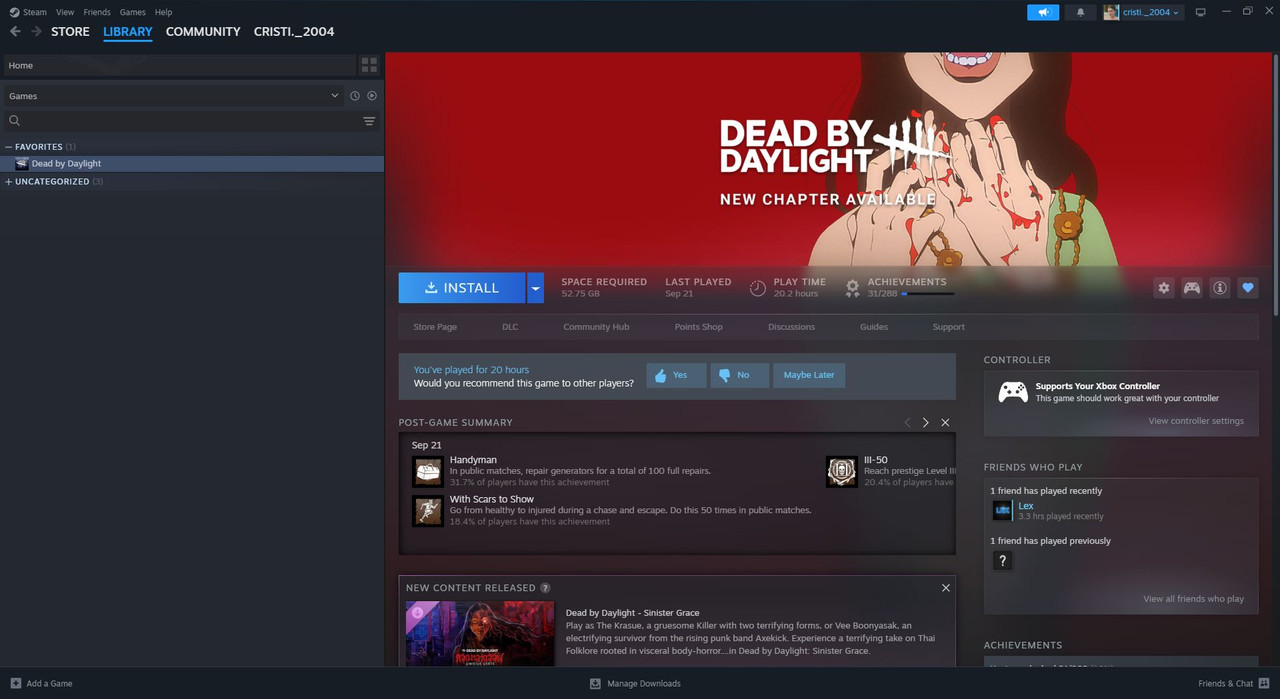Screen dimensions: 1280x699
Task: Open the notifications bell
Action: 1080,12
